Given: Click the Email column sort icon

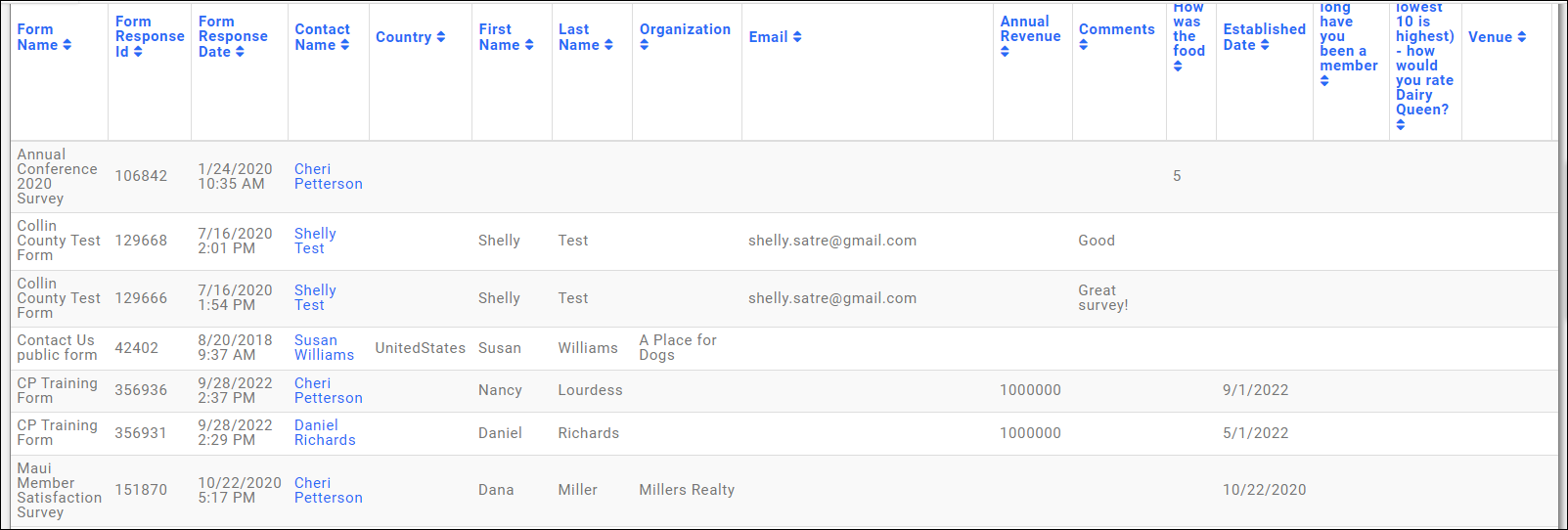Looking at the screenshot, I should (797, 37).
